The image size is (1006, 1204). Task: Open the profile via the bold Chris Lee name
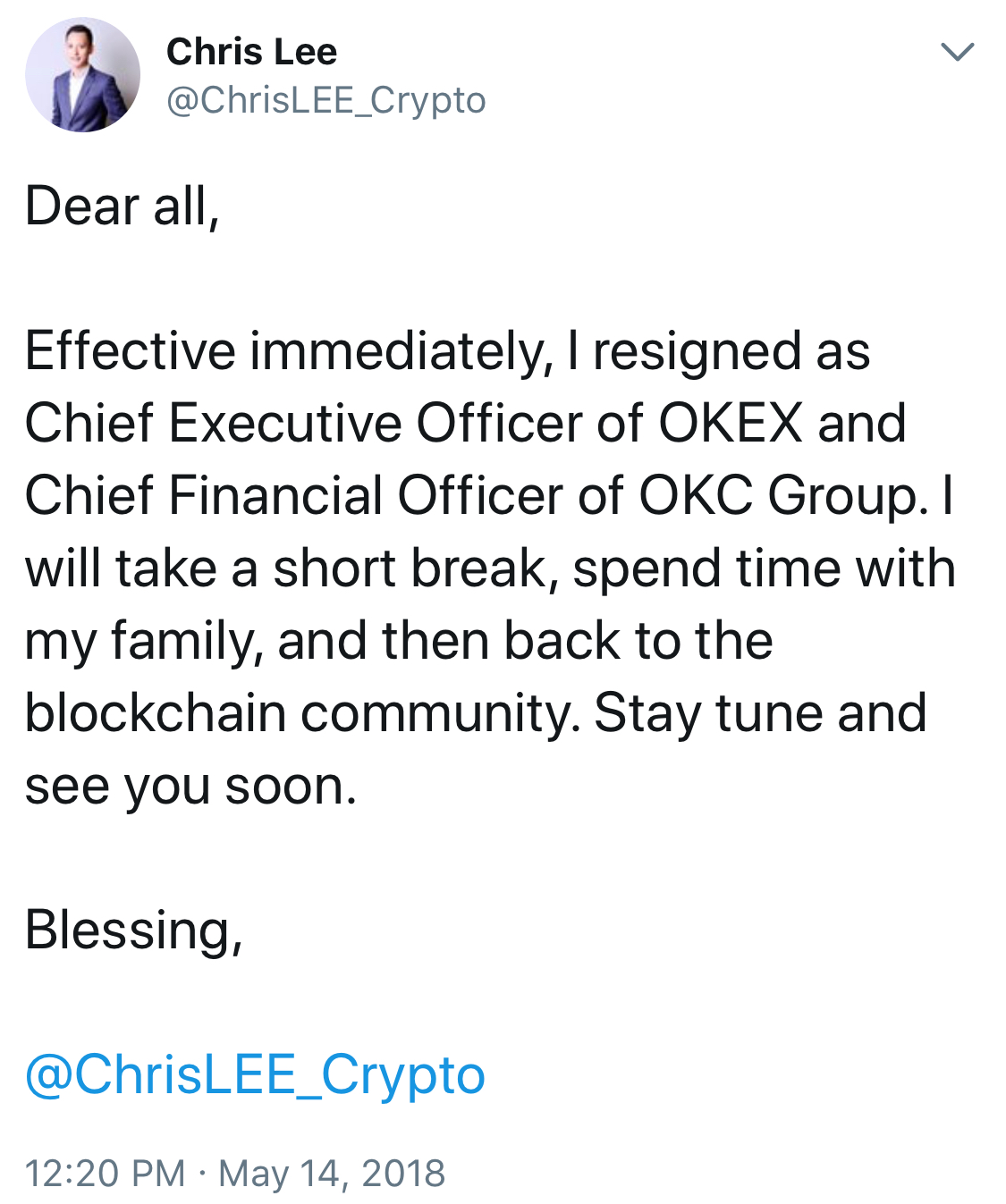click(x=251, y=52)
